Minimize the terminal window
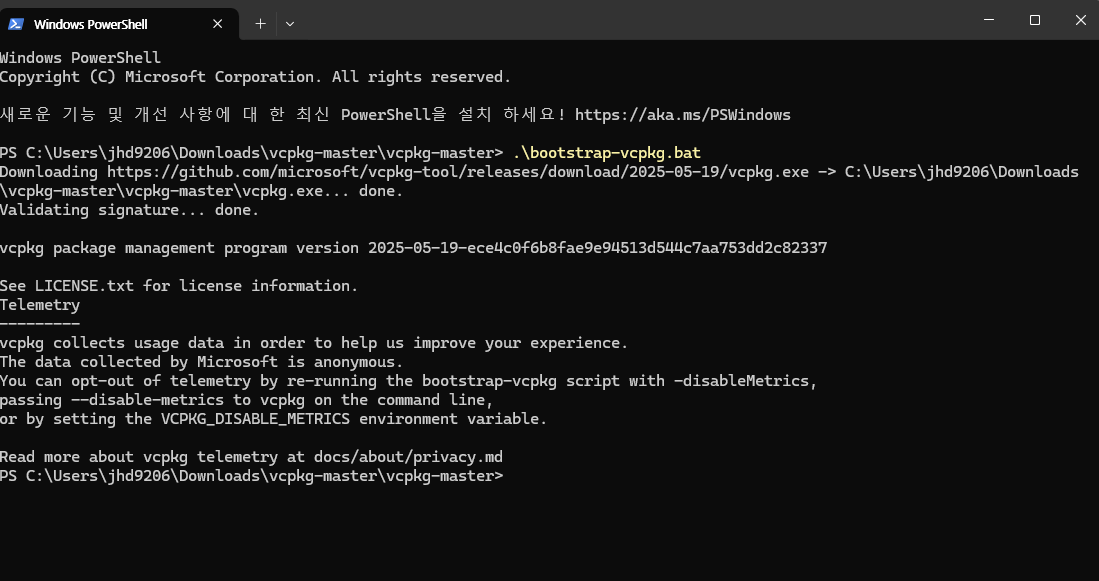The width and height of the screenshot is (1099, 581). tap(989, 20)
